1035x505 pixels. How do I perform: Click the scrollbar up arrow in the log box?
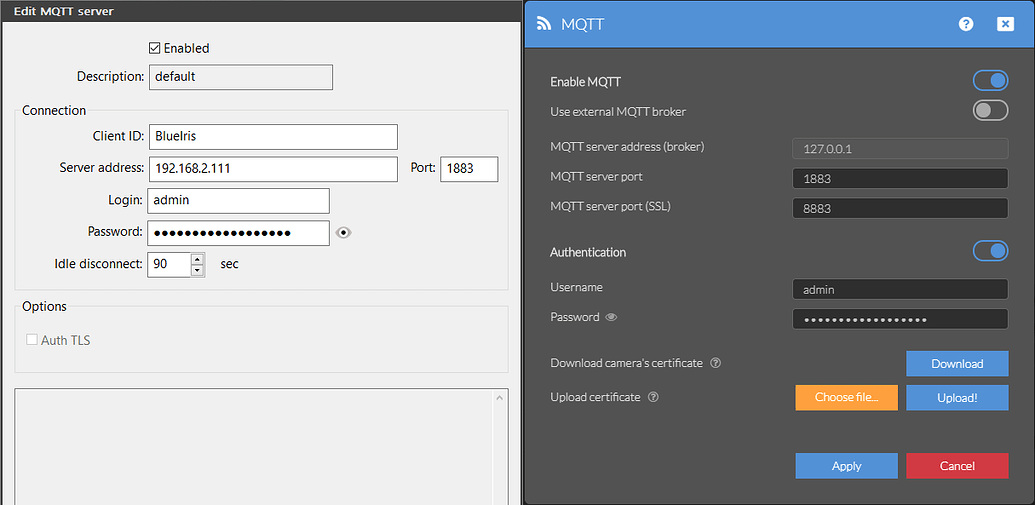pos(500,398)
